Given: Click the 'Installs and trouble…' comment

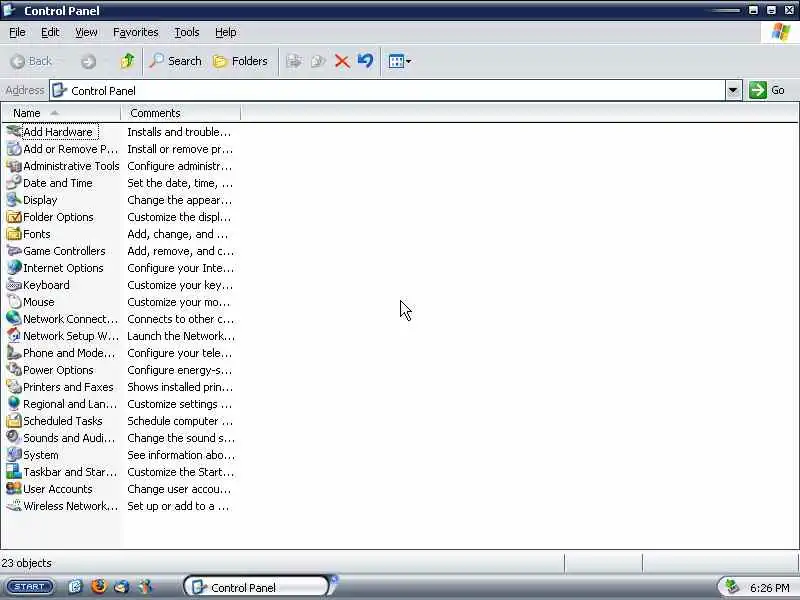Looking at the screenshot, I should coord(179,132).
